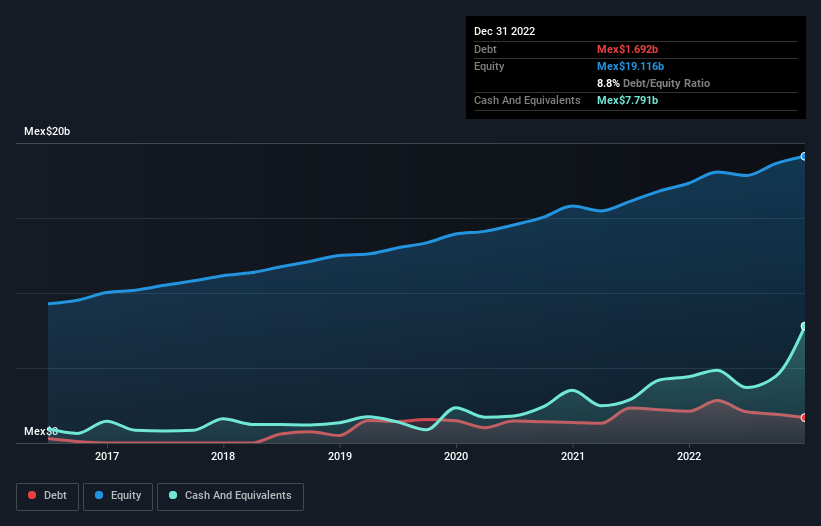
Task: Click the 2021 x-axis label
Action: 573,456
